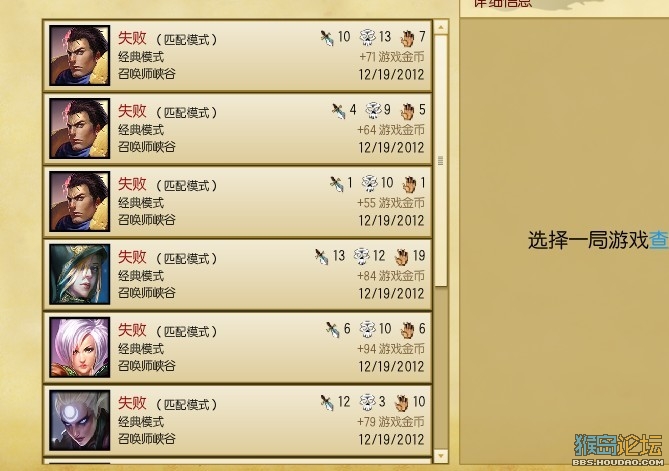Screen dimensions: 669x471
Task: Click the hand assists icon showing 7
Action: coord(407,38)
